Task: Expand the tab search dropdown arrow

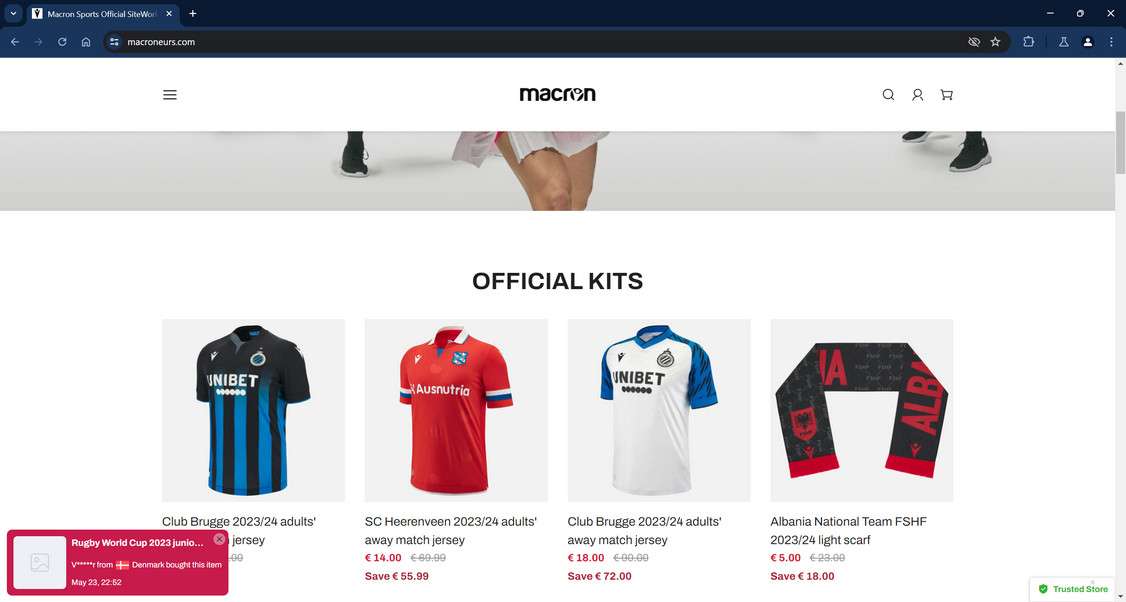Action: tap(13, 13)
